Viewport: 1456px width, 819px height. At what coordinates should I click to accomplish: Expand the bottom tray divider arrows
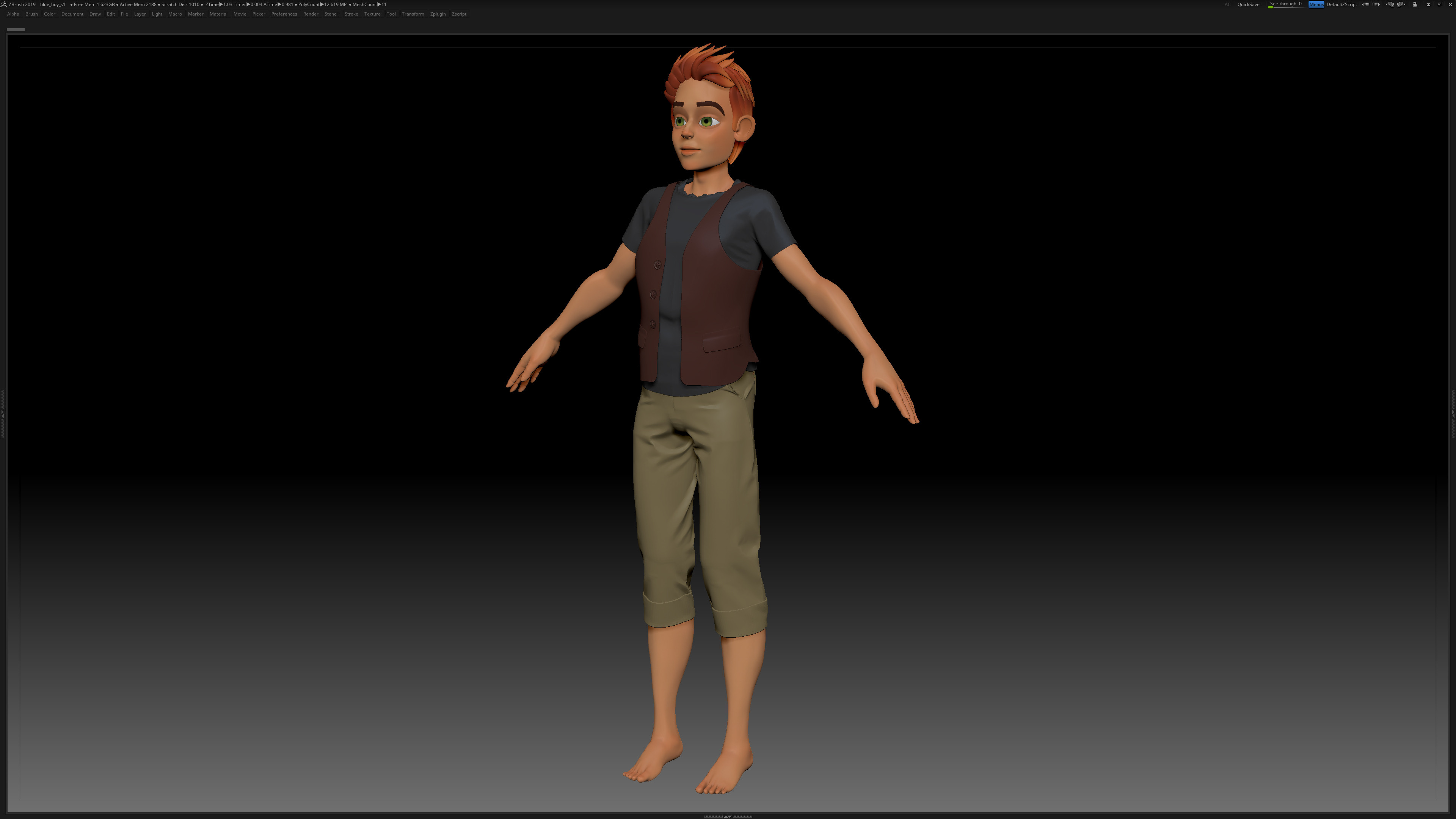728,816
